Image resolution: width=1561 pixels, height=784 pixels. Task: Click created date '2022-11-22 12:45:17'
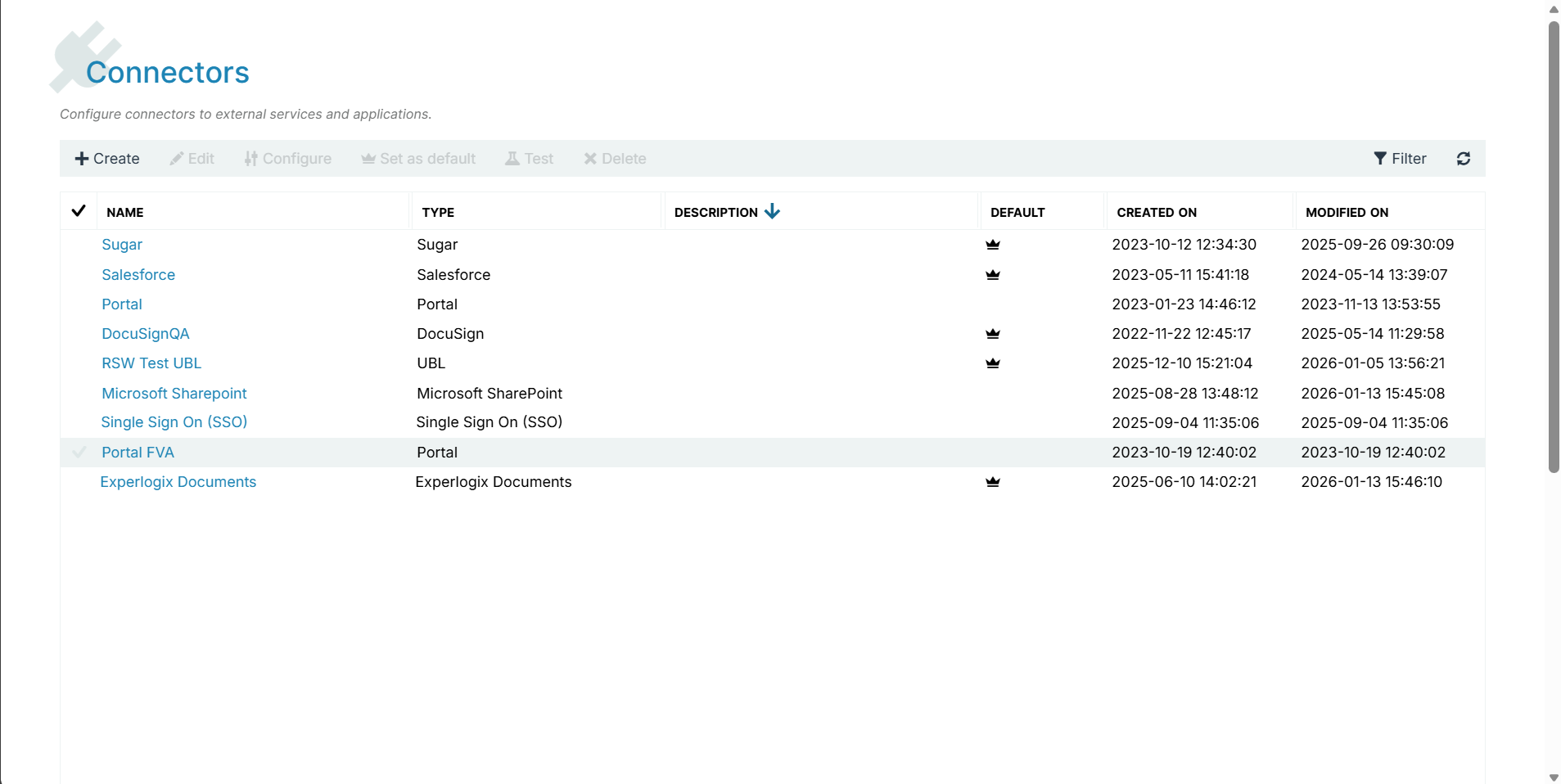click(1181, 334)
